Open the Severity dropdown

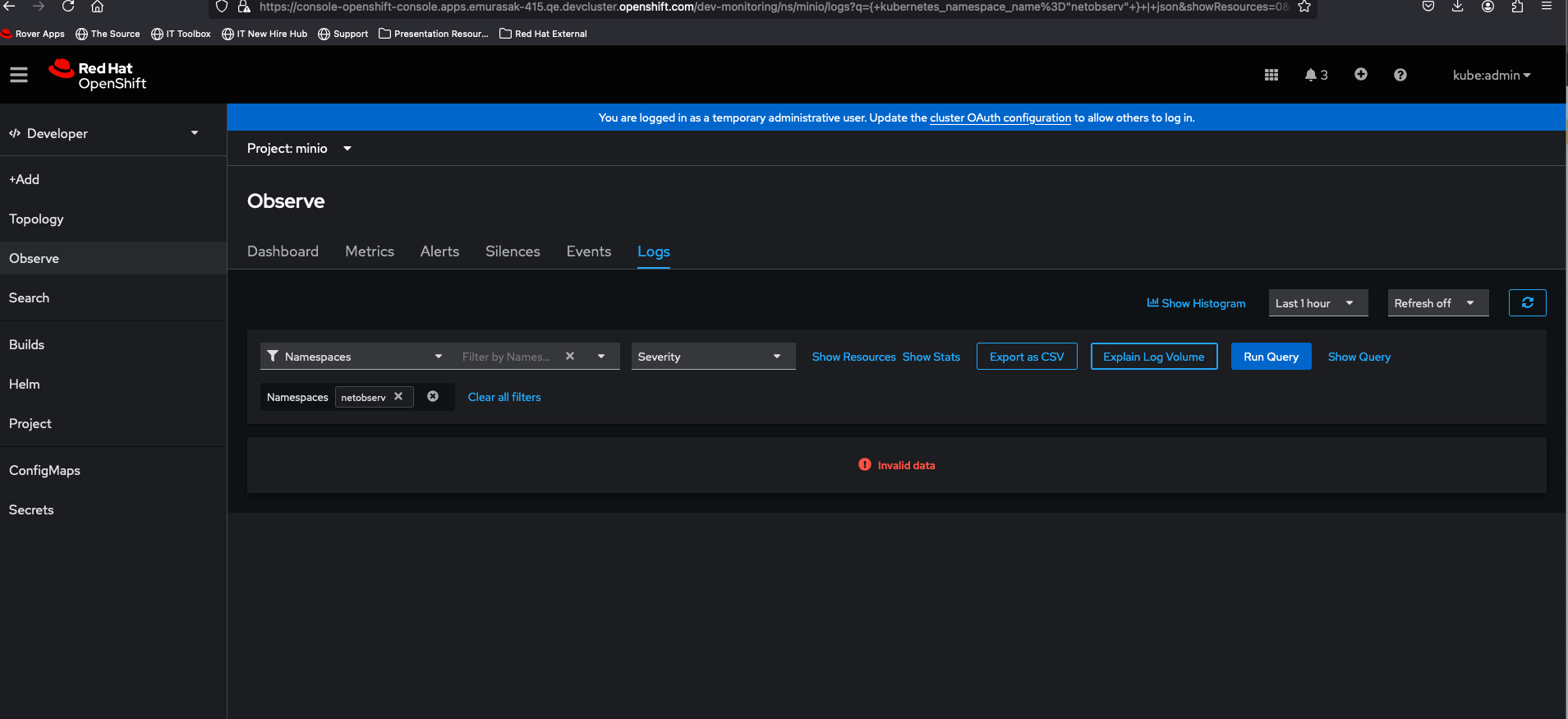(713, 357)
